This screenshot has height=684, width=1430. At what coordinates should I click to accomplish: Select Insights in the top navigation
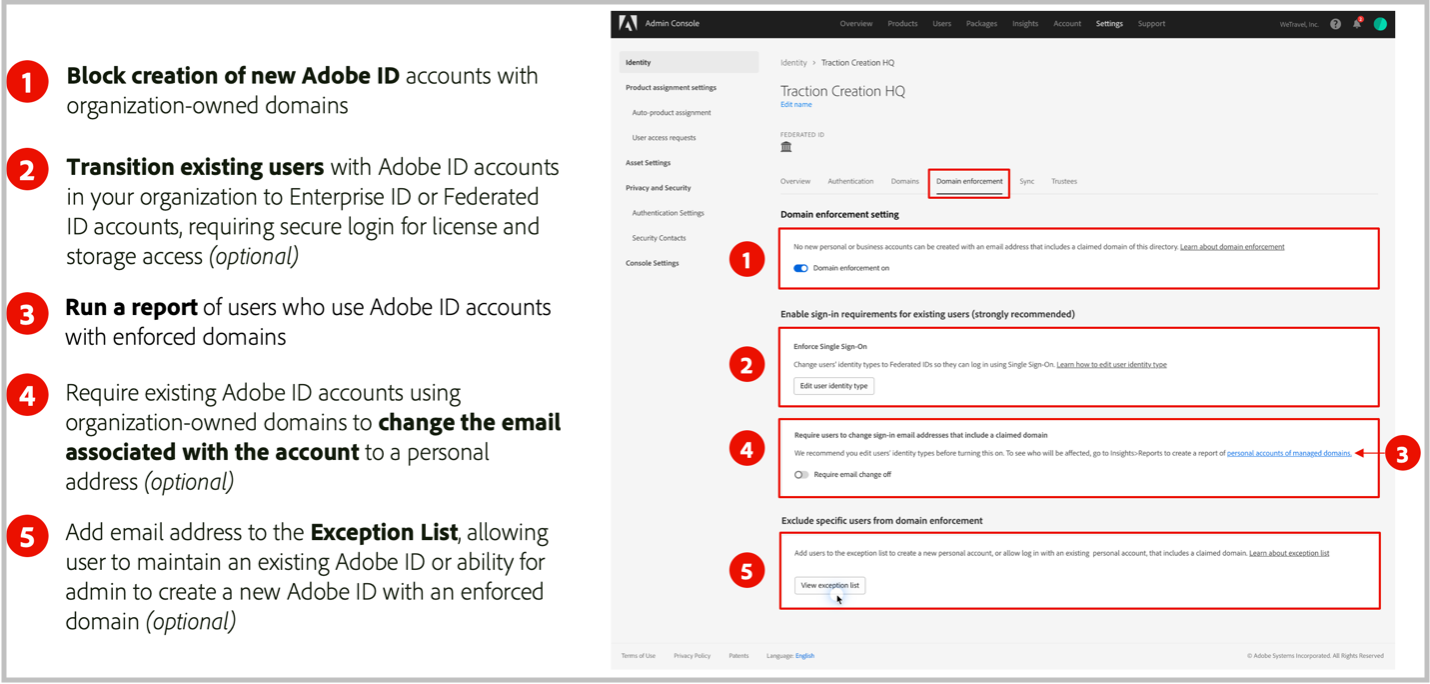pos(1024,23)
